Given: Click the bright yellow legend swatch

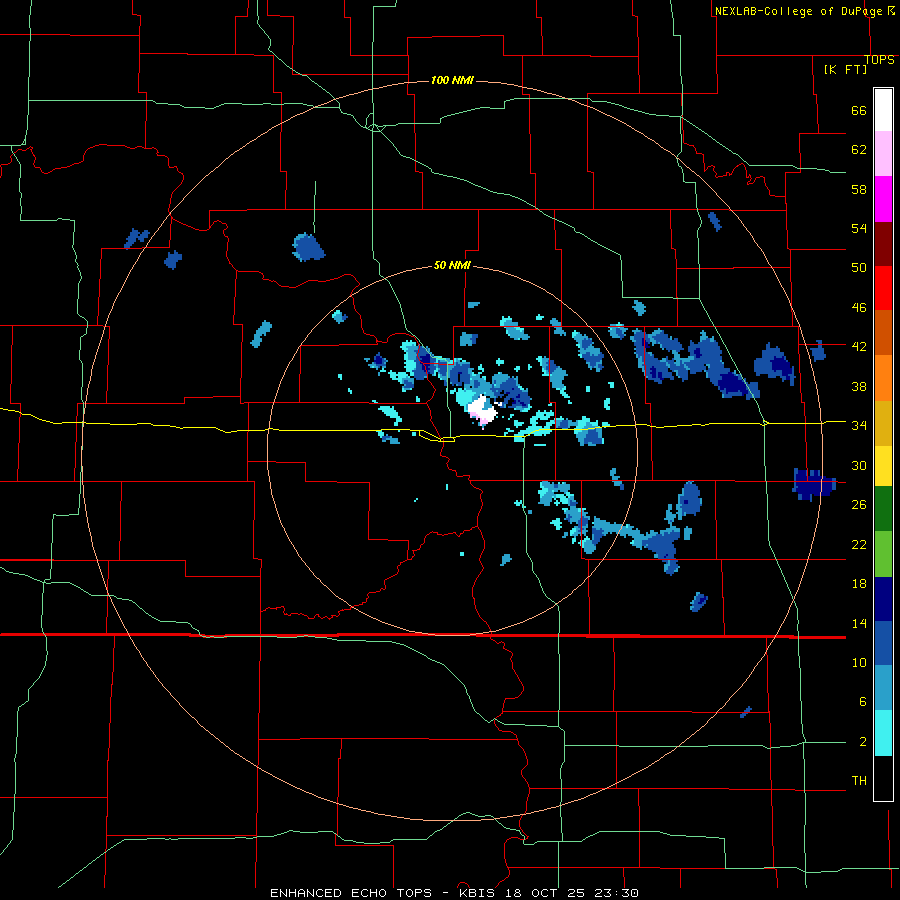Looking at the screenshot, I should click(883, 465).
